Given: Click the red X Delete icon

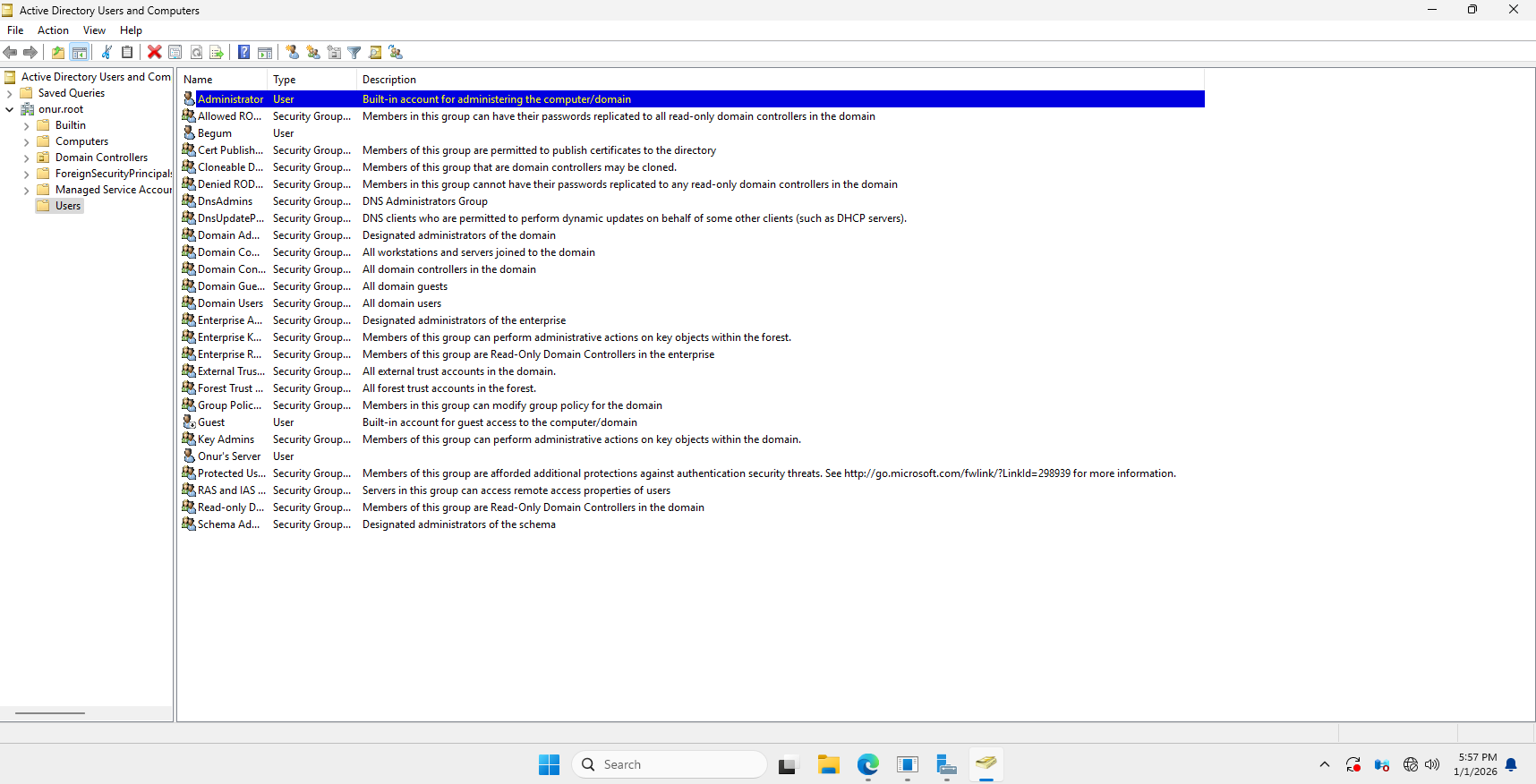Looking at the screenshot, I should coord(155,53).
